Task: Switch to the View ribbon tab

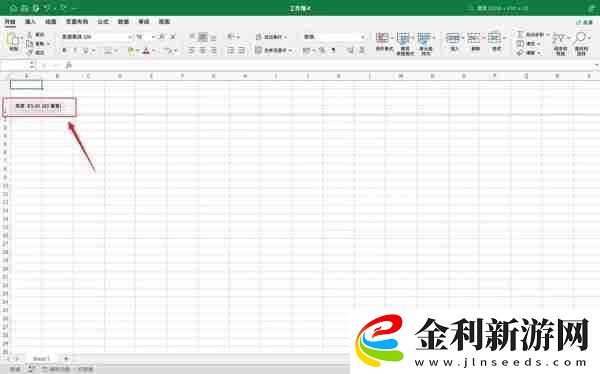Action: pyautogui.click(x=164, y=22)
